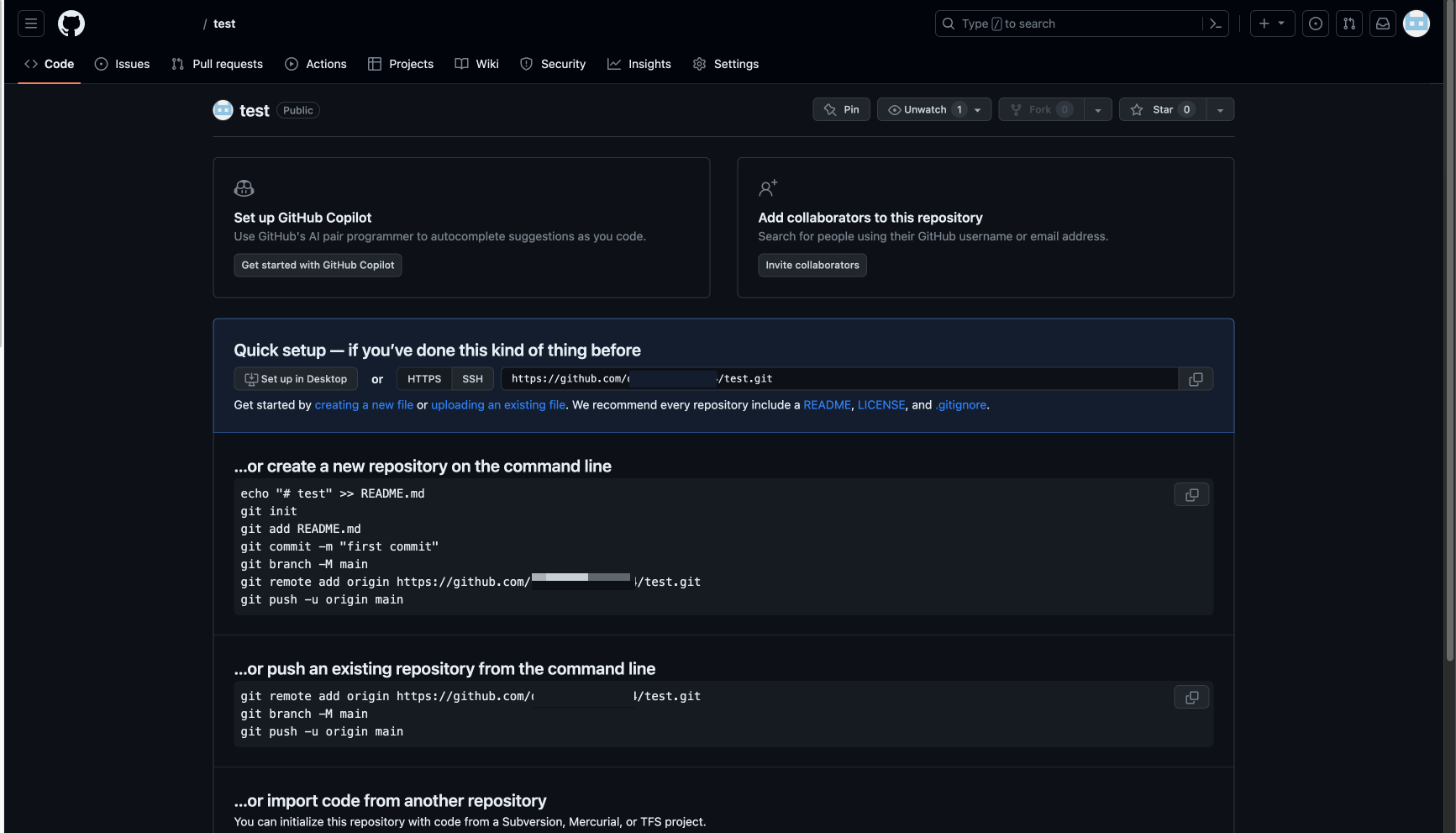This screenshot has height=833, width=1456.
Task: Go to GitHub homepage logo
Action: (x=71, y=24)
